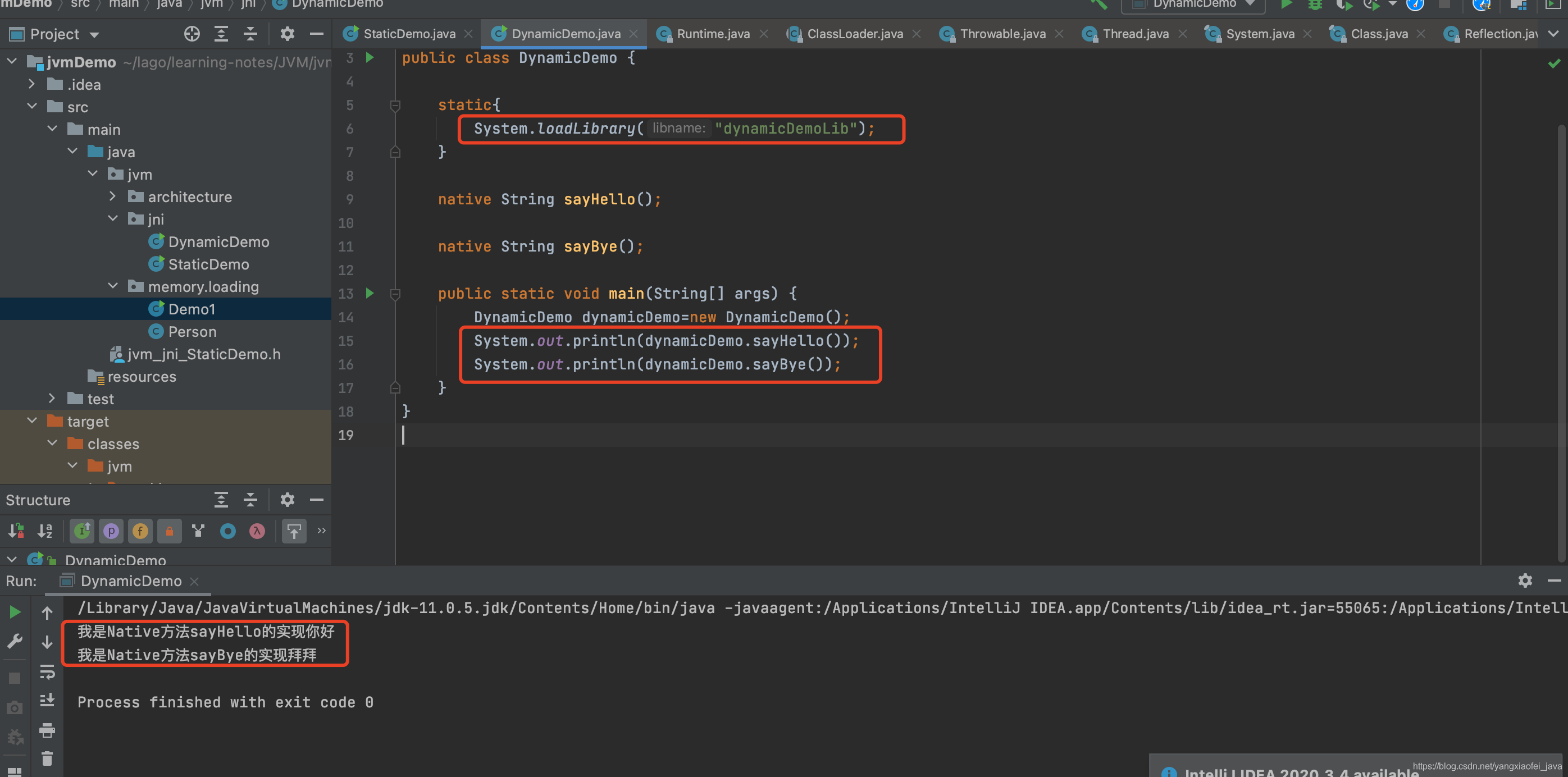Click the IntelliJ IDEA update available notification
Viewport: 1568px width, 777px height.
pos(1297,771)
